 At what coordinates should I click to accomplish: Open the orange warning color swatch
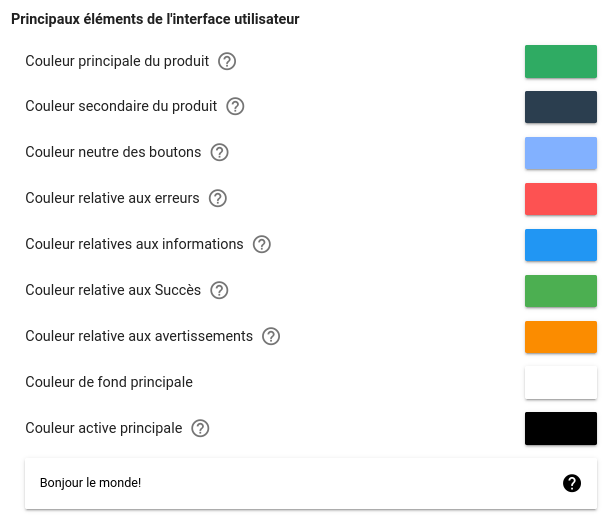point(561,337)
